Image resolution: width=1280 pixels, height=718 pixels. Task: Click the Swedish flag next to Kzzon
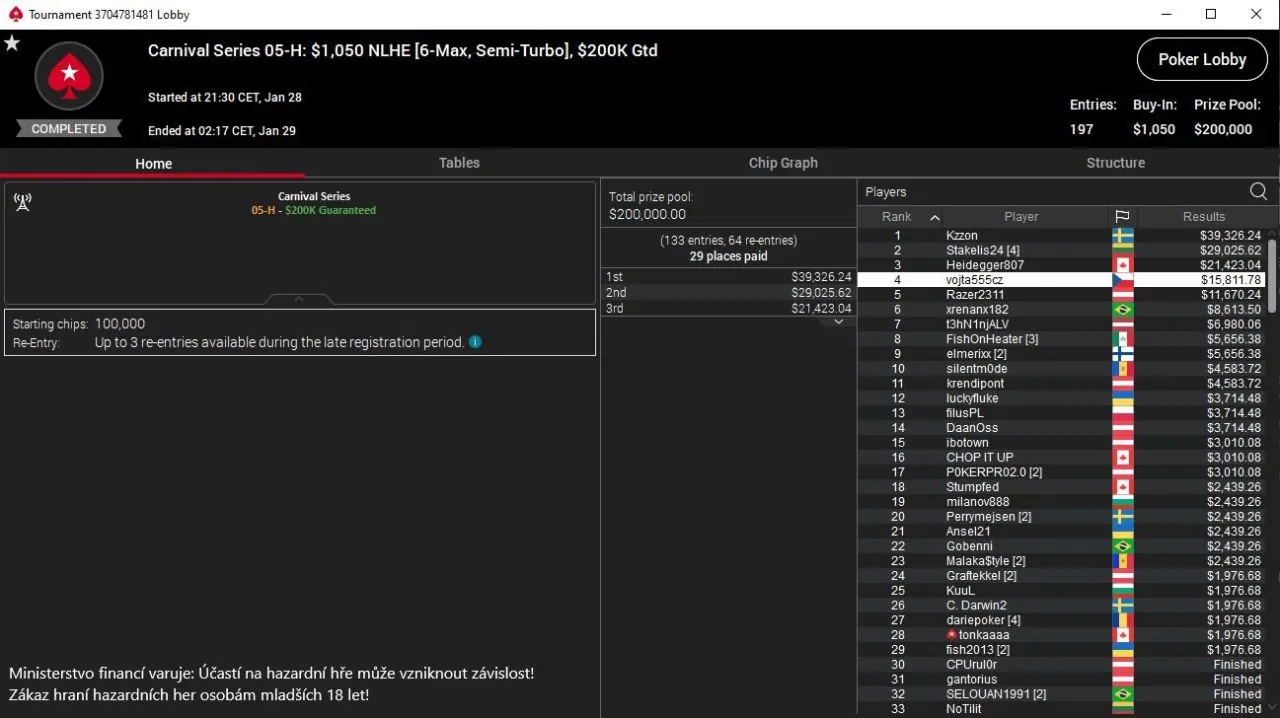(1122, 235)
